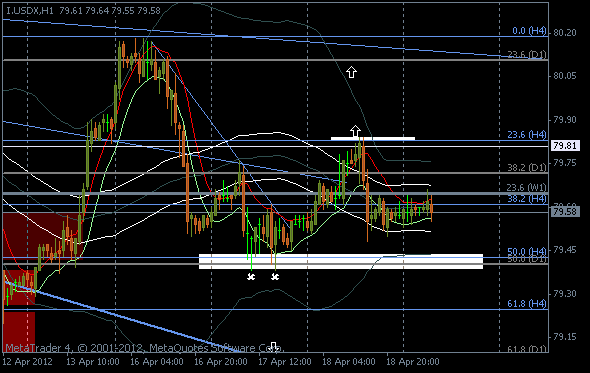The width and height of the screenshot is (590, 373).
Task: Click the down-arrow marker near bottom axis
Action: coord(274,347)
